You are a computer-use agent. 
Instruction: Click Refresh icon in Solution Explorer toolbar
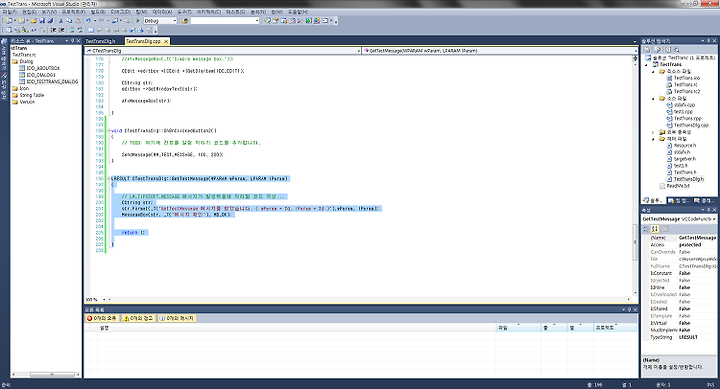click(668, 50)
